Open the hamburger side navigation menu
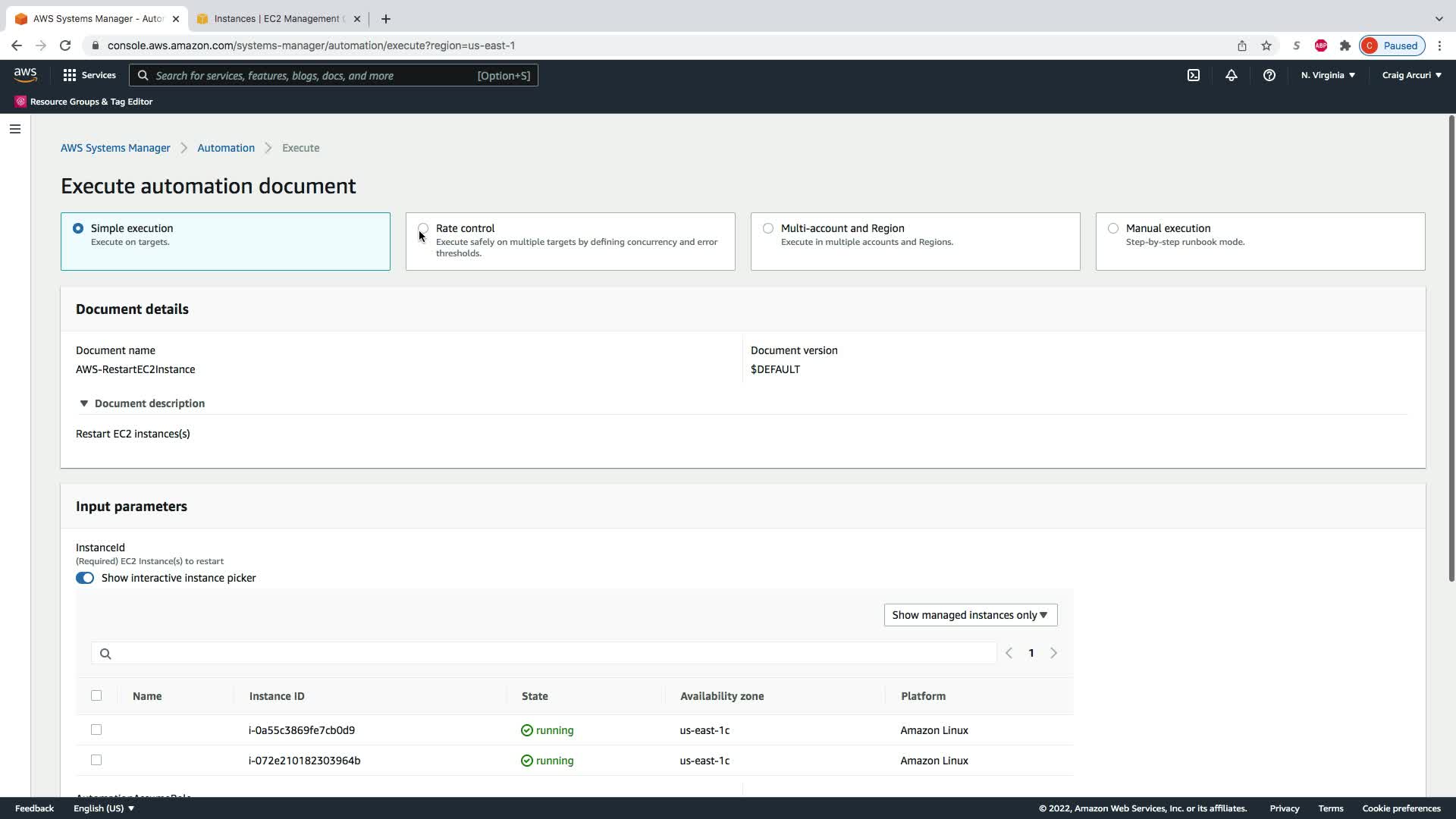The image size is (1456, 819). tap(15, 129)
